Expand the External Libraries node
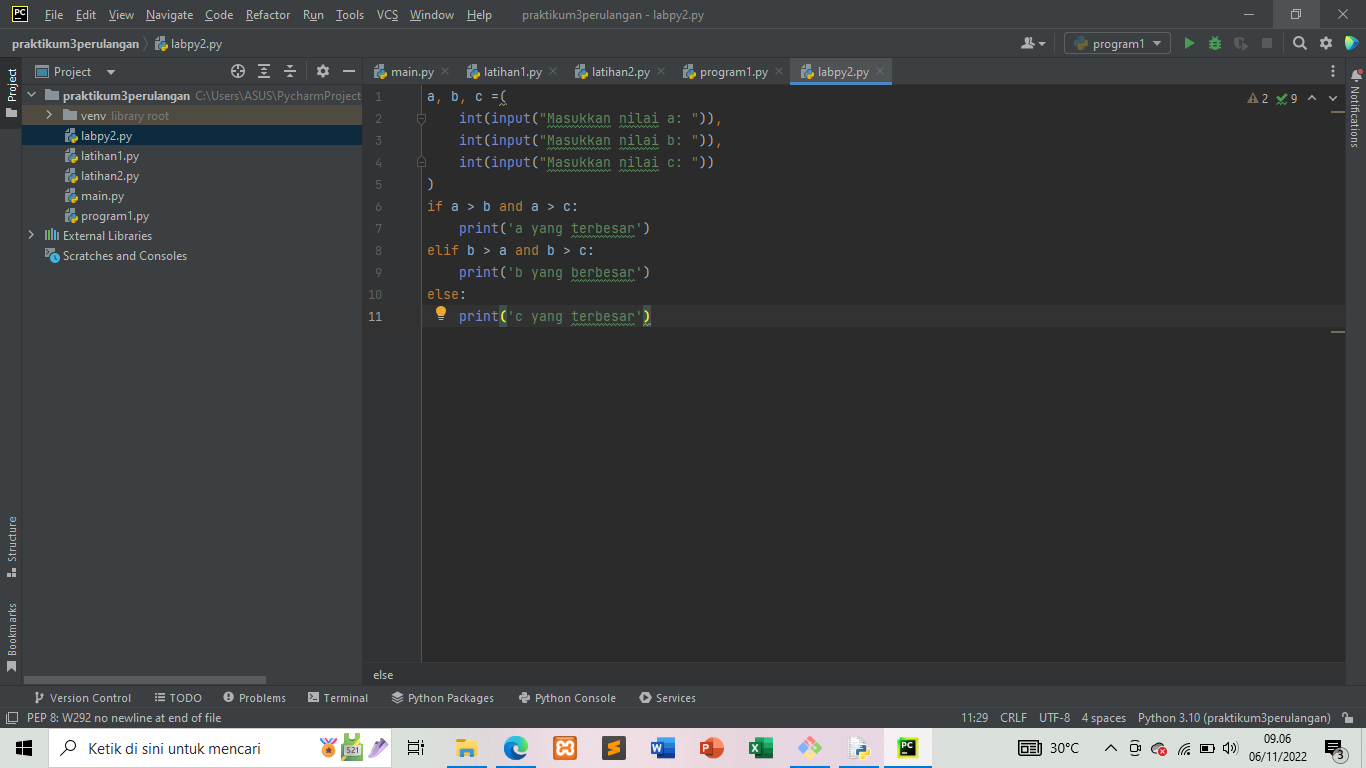The image size is (1366, 768). pyautogui.click(x=29, y=235)
